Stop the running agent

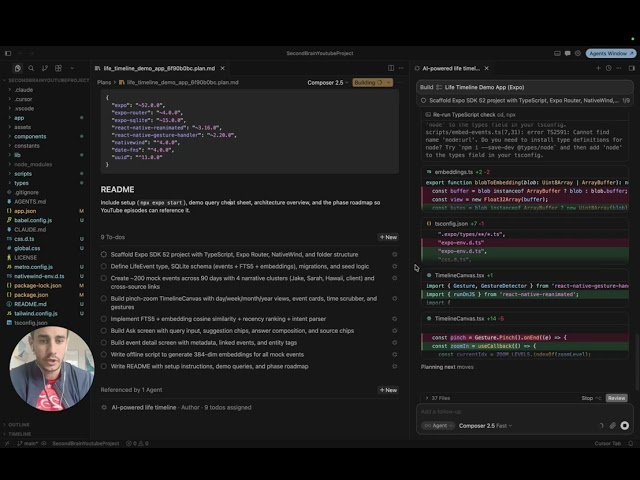click(x=591, y=398)
